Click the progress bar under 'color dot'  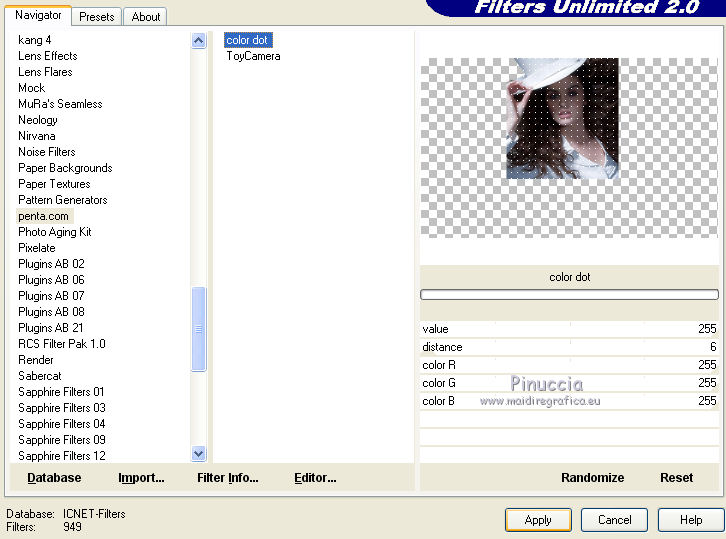pos(569,295)
